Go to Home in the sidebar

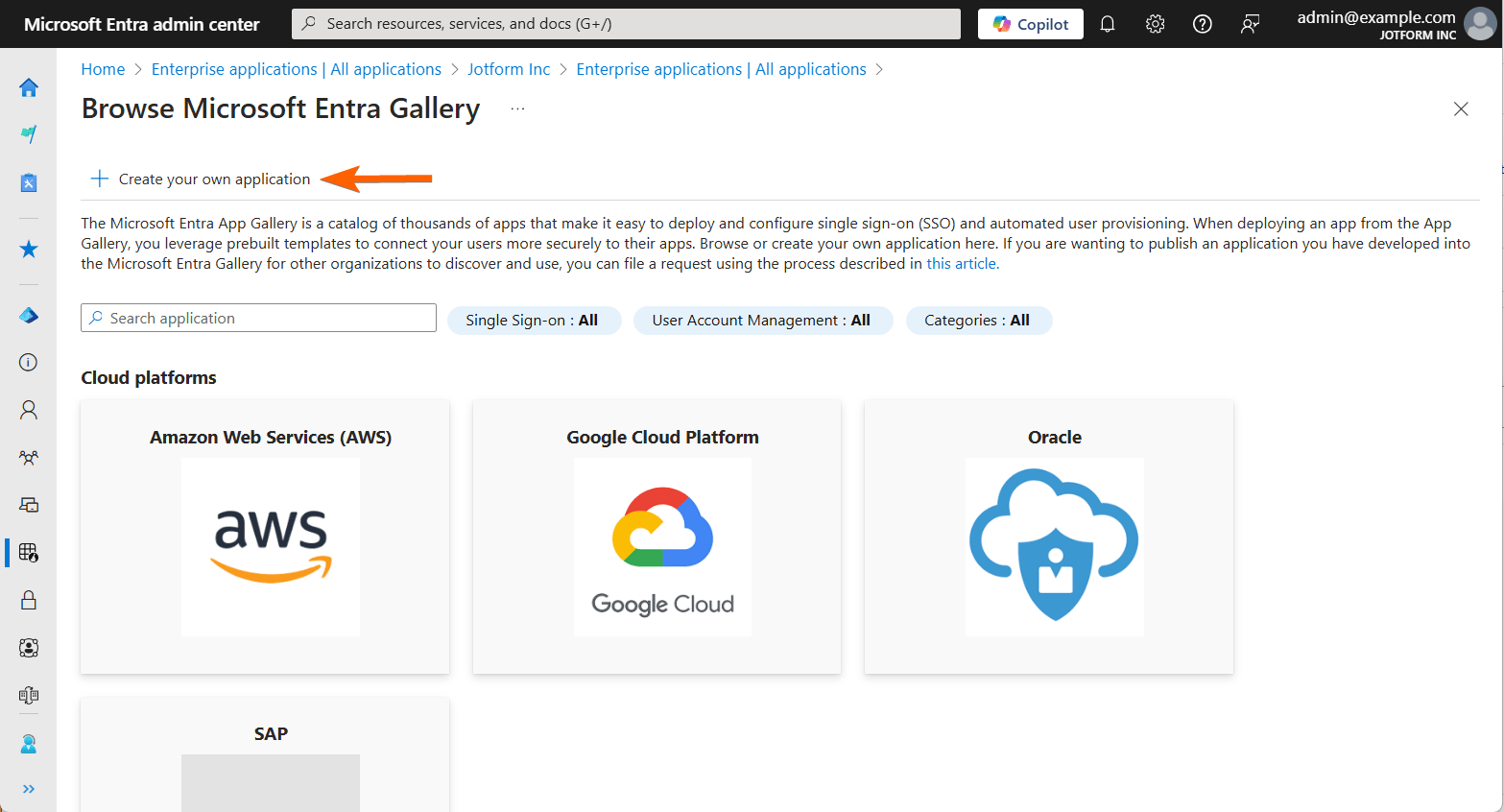29,88
